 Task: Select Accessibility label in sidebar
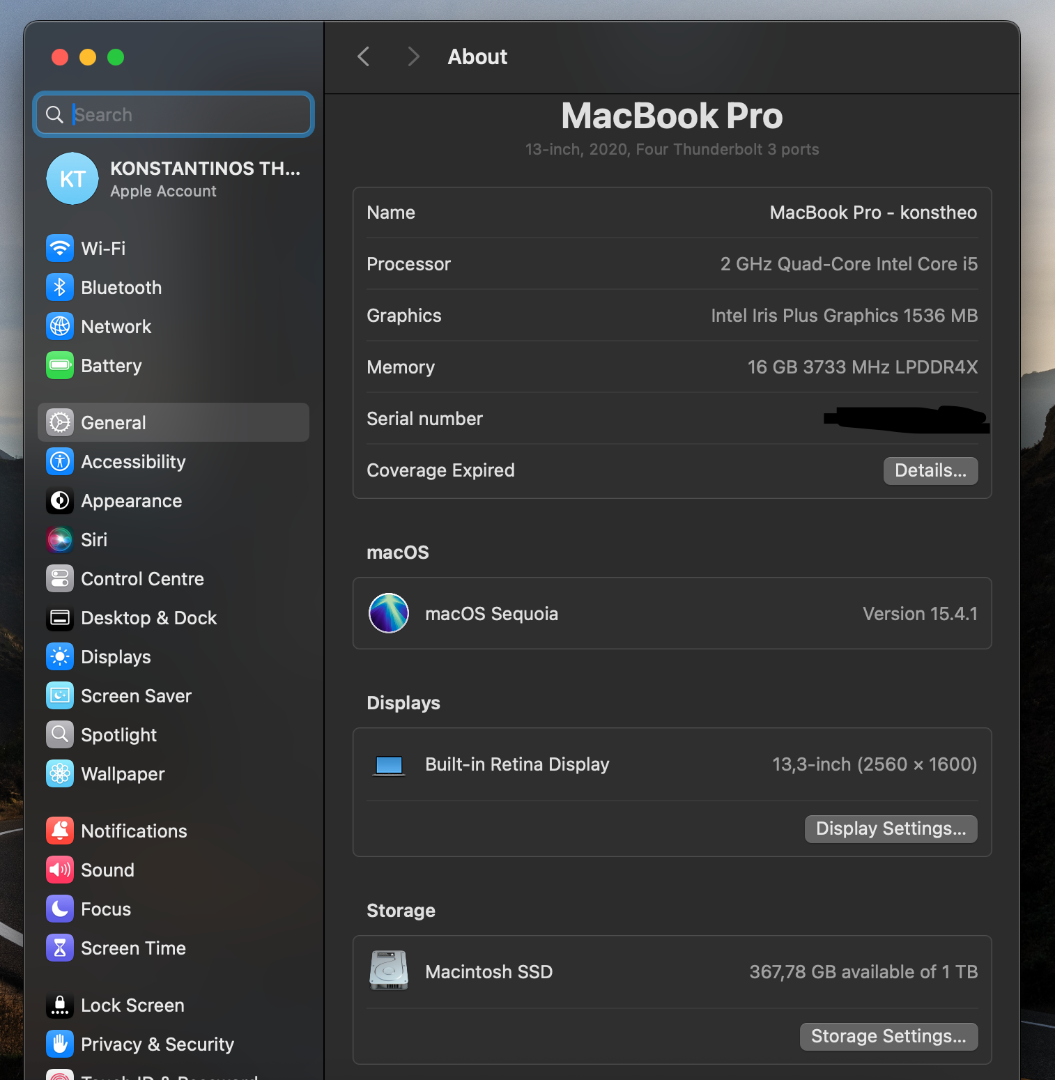pos(134,461)
